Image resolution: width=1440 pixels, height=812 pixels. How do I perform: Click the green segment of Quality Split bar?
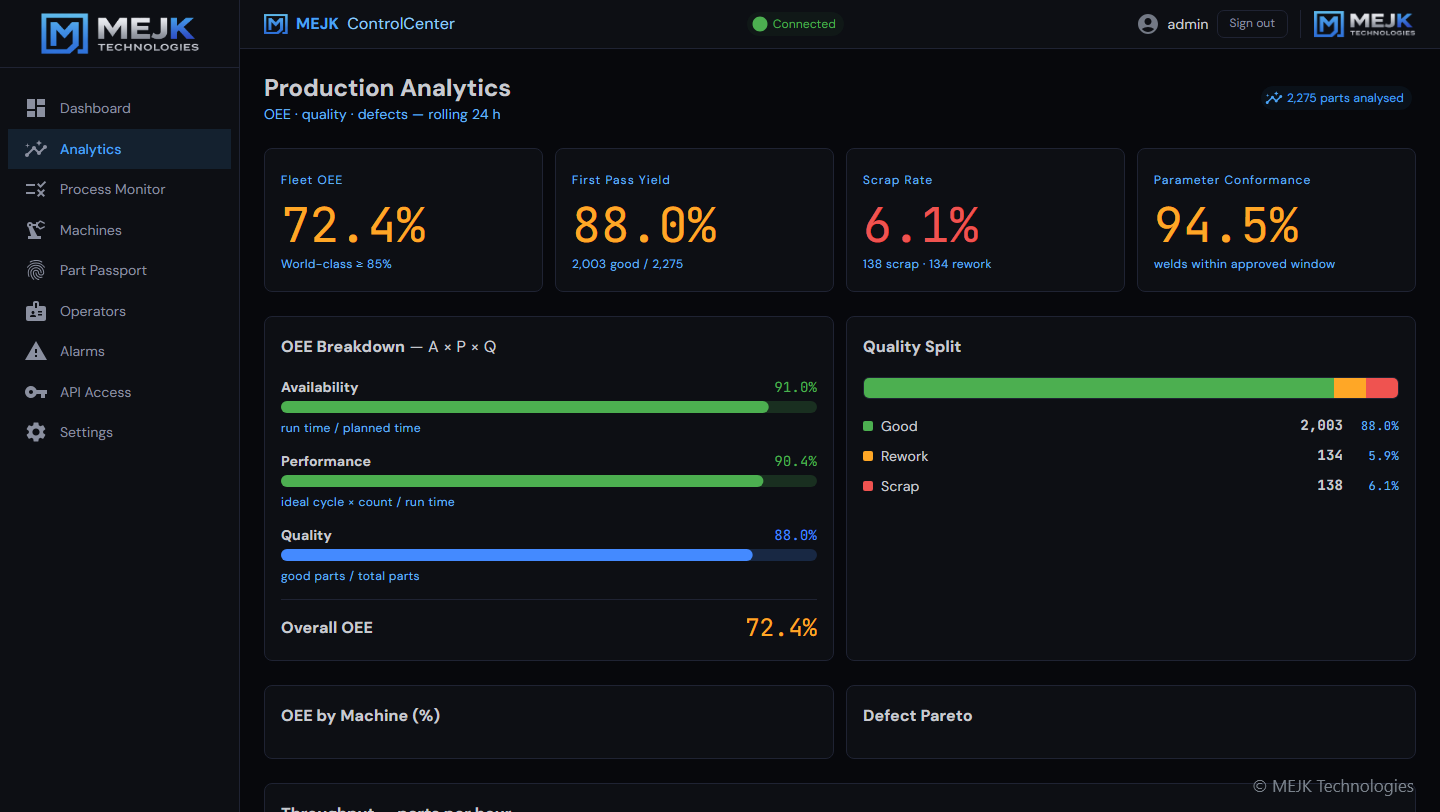point(1098,388)
